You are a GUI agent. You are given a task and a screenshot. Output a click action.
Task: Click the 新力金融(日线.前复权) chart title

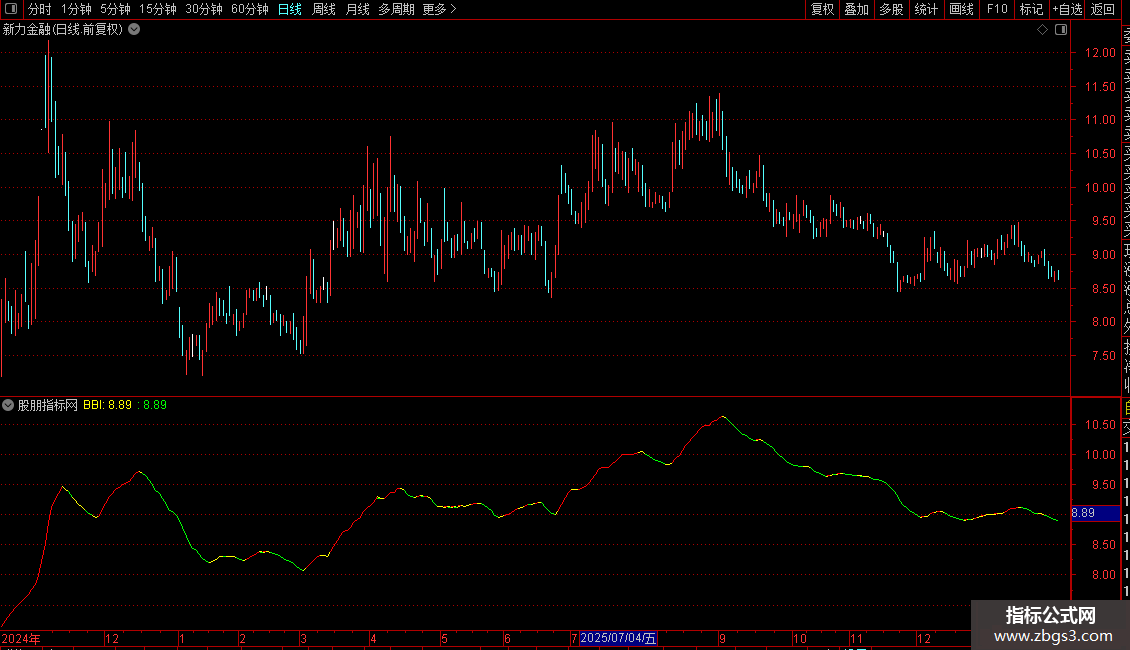[x=63, y=29]
